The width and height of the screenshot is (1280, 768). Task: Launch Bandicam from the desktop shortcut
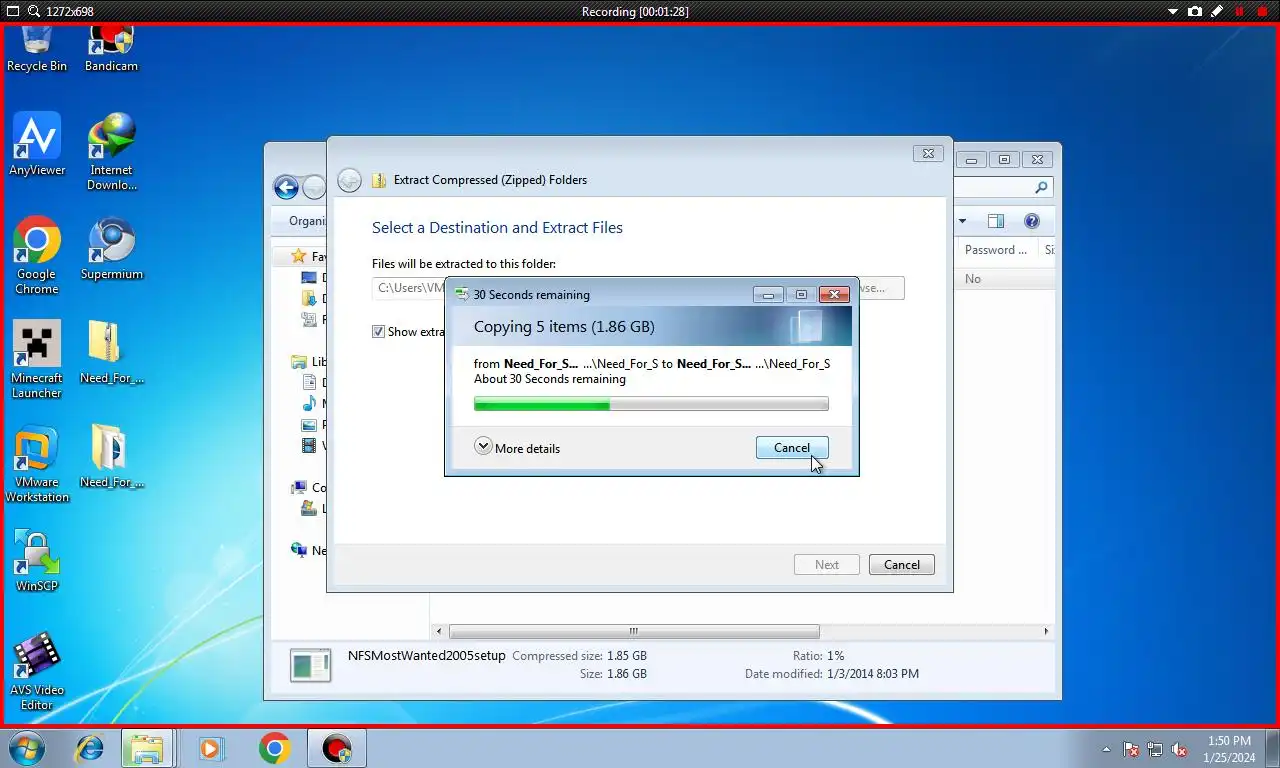tap(111, 50)
